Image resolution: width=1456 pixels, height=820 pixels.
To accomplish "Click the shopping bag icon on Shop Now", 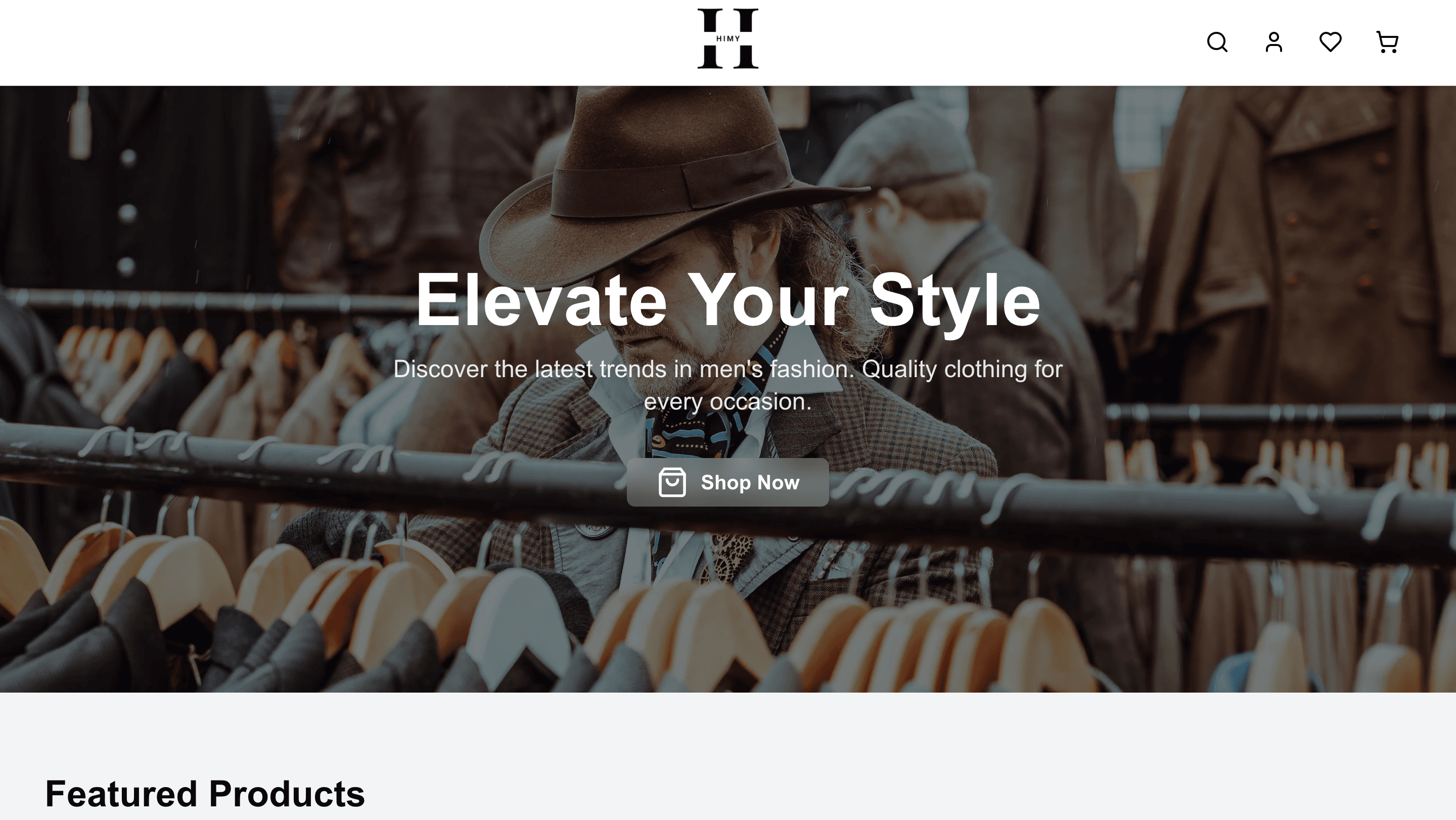I will pos(672,483).
